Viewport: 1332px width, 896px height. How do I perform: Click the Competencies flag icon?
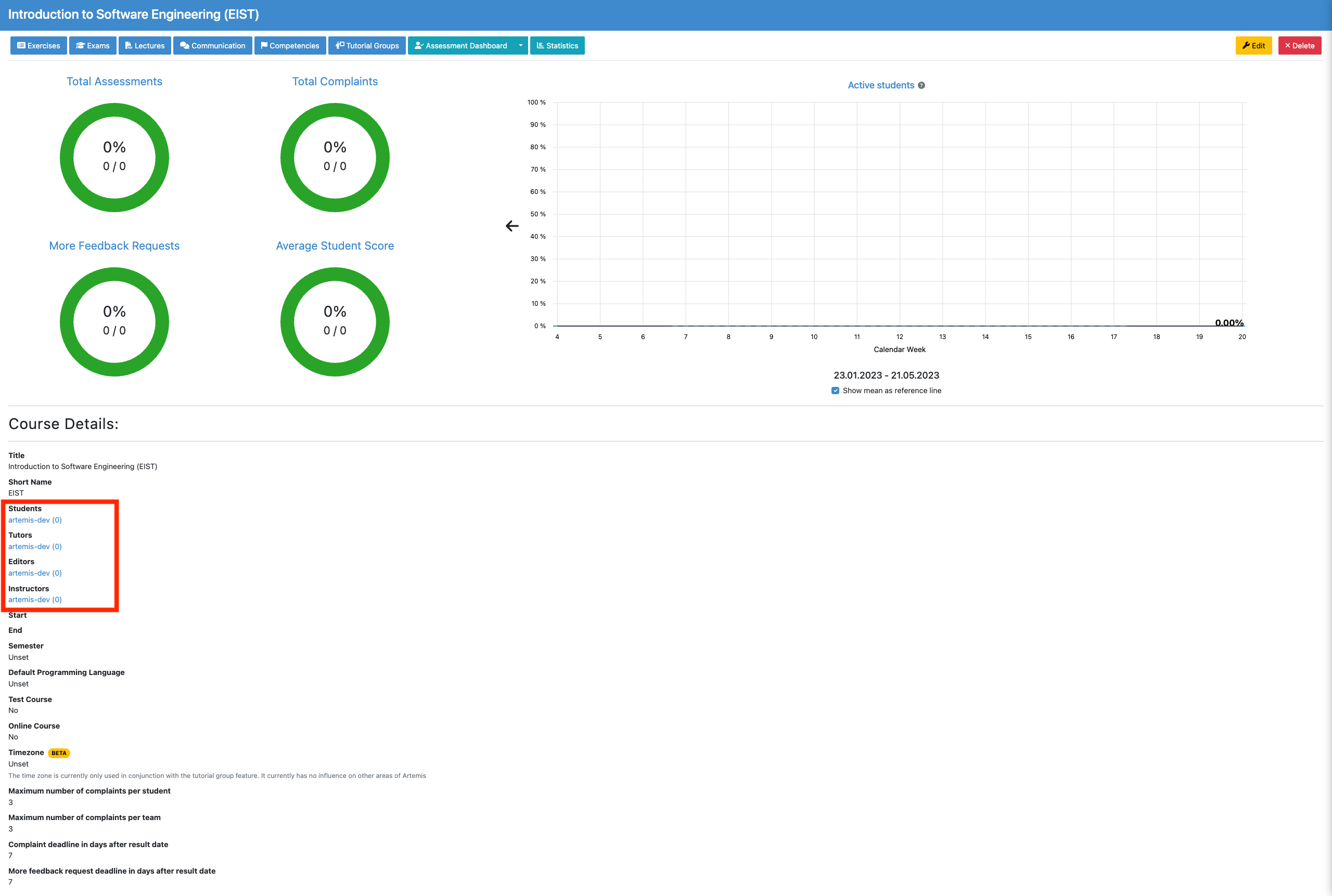point(264,46)
